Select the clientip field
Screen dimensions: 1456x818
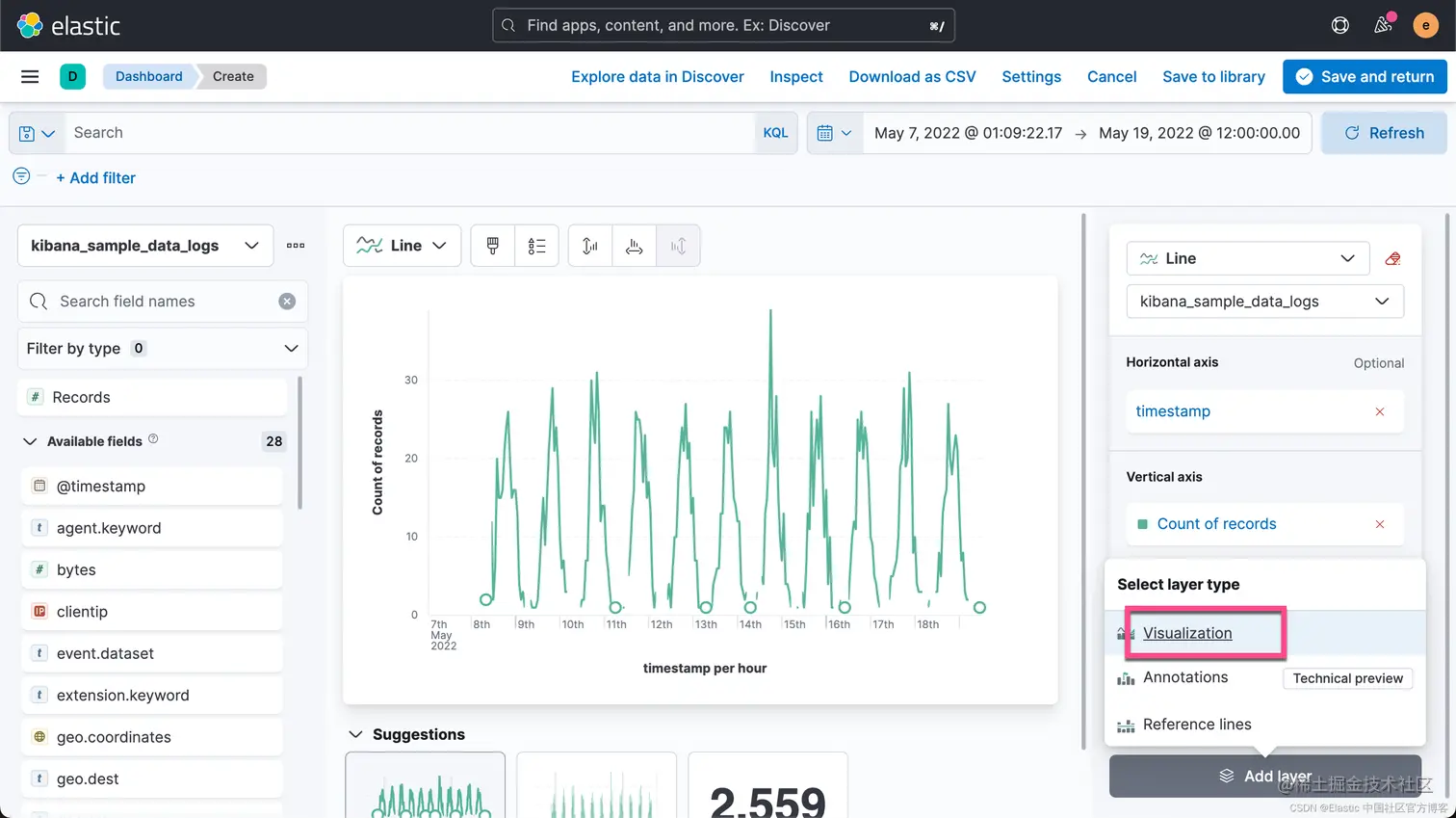pyautogui.click(x=152, y=612)
